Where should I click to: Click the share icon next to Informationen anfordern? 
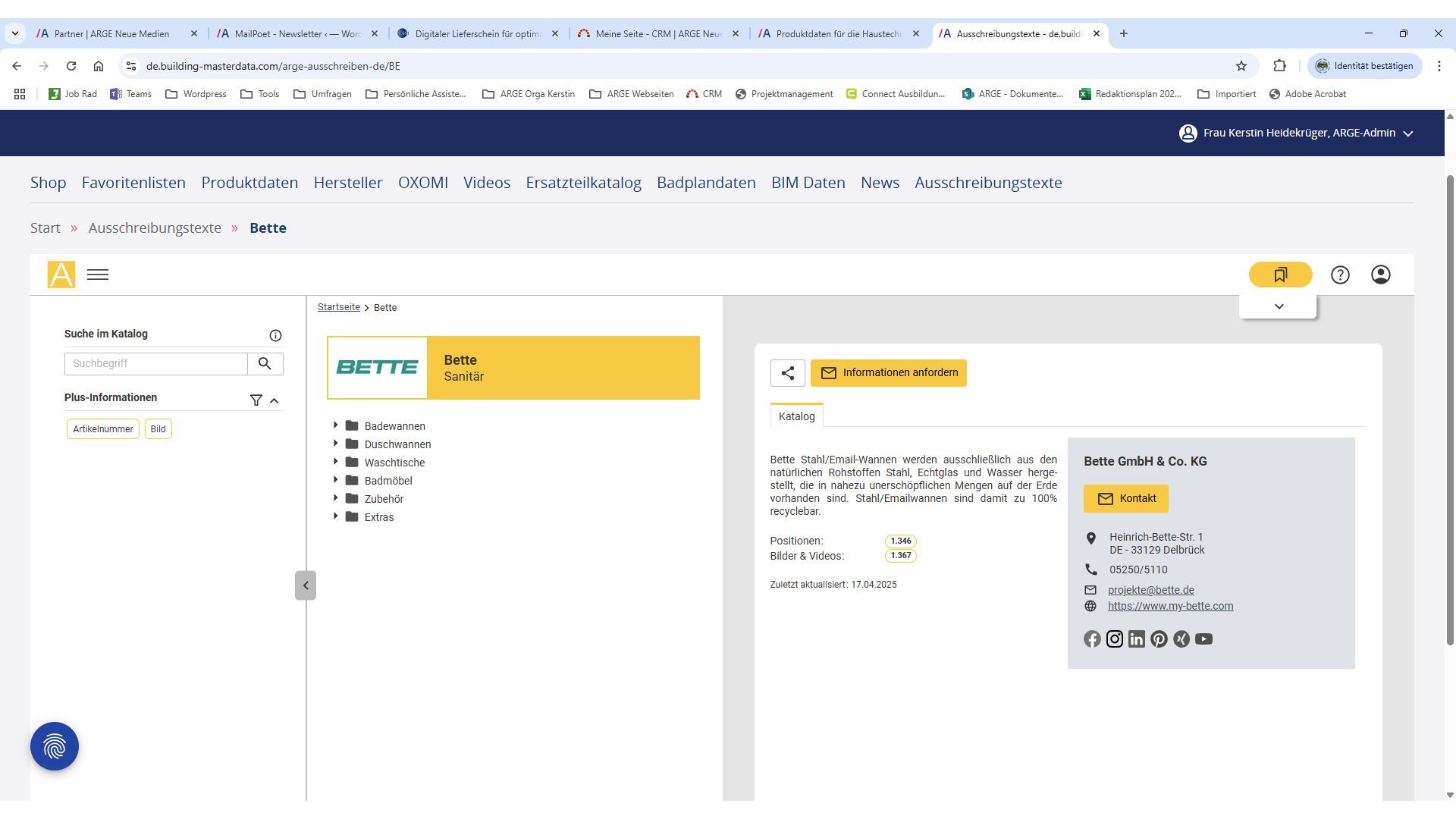[788, 372]
